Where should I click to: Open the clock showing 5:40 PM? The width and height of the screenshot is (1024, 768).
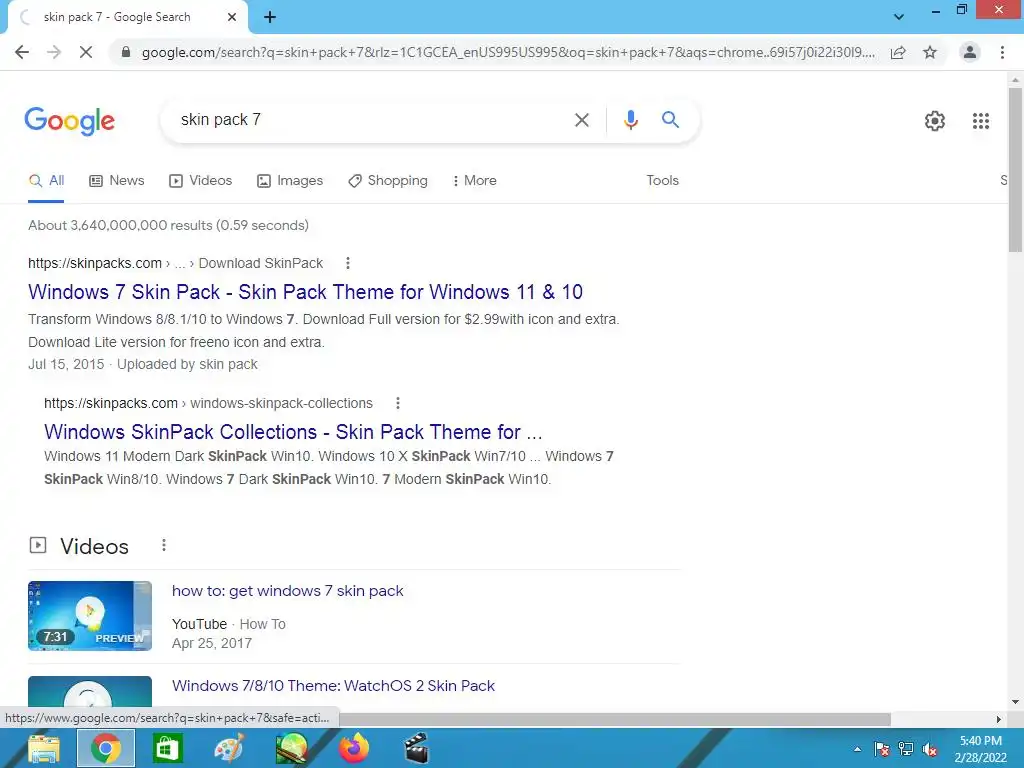(980, 749)
